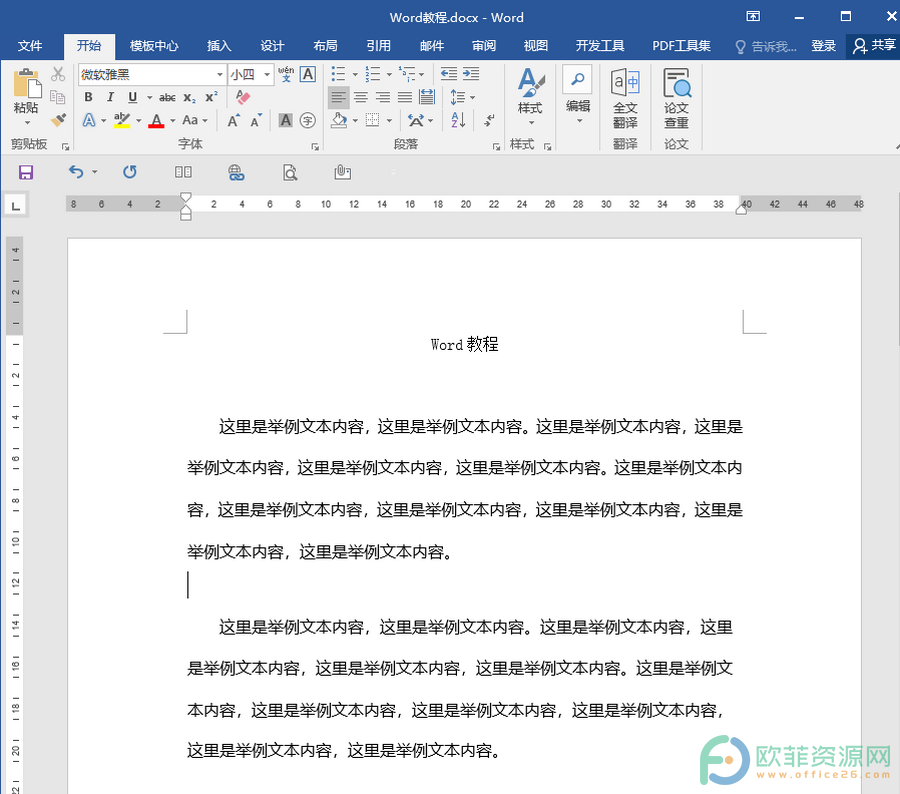Screen dimensions: 900x794
Task: Open the 段落 paragraph dialog launcher
Action: click(496, 146)
